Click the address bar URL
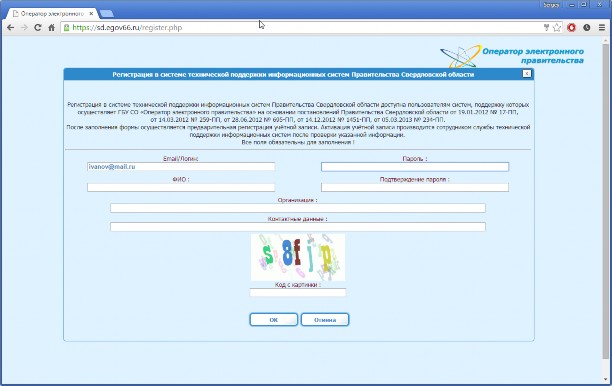Screen dimensions: 612x386 pos(127,28)
